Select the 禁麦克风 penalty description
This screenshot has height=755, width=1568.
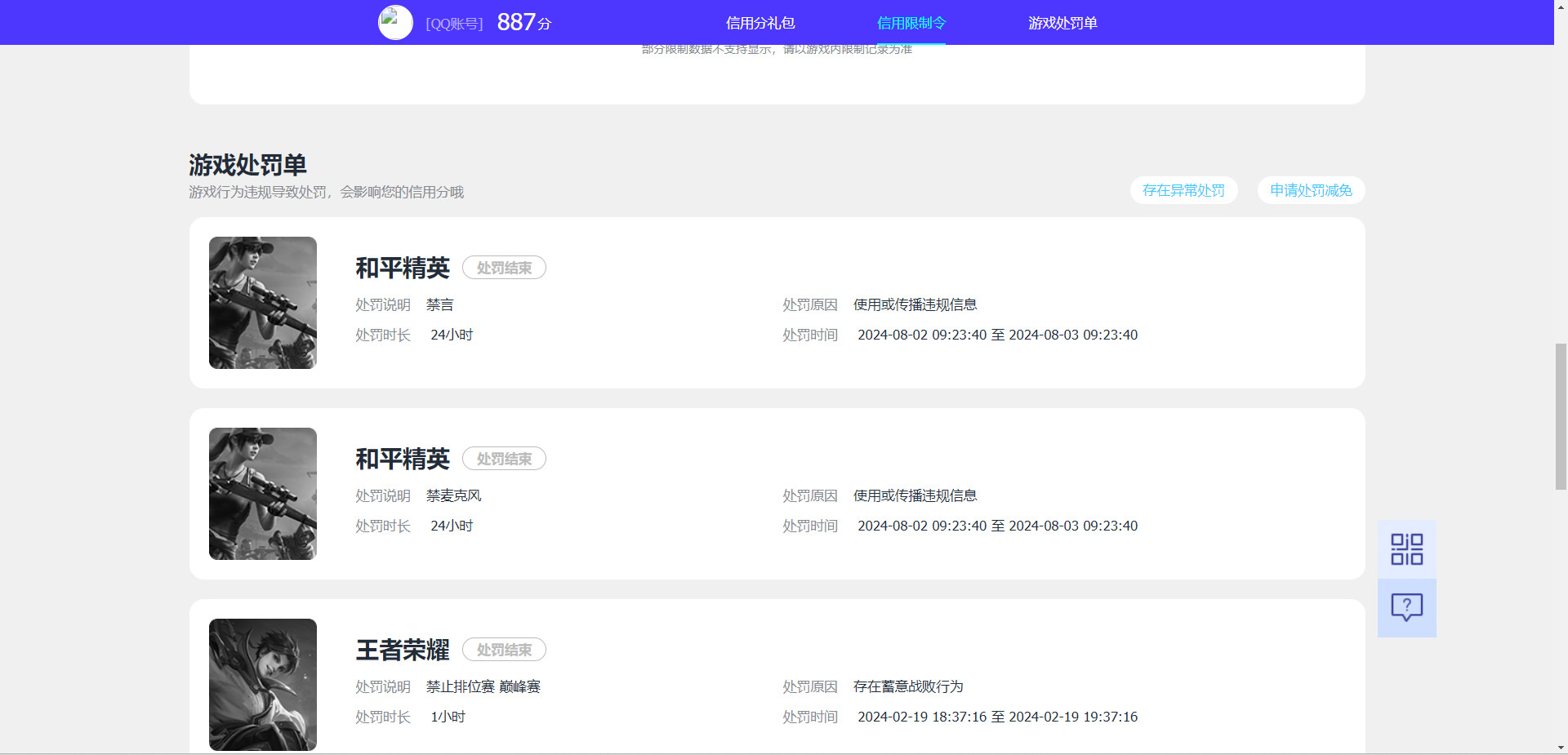[454, 495]
